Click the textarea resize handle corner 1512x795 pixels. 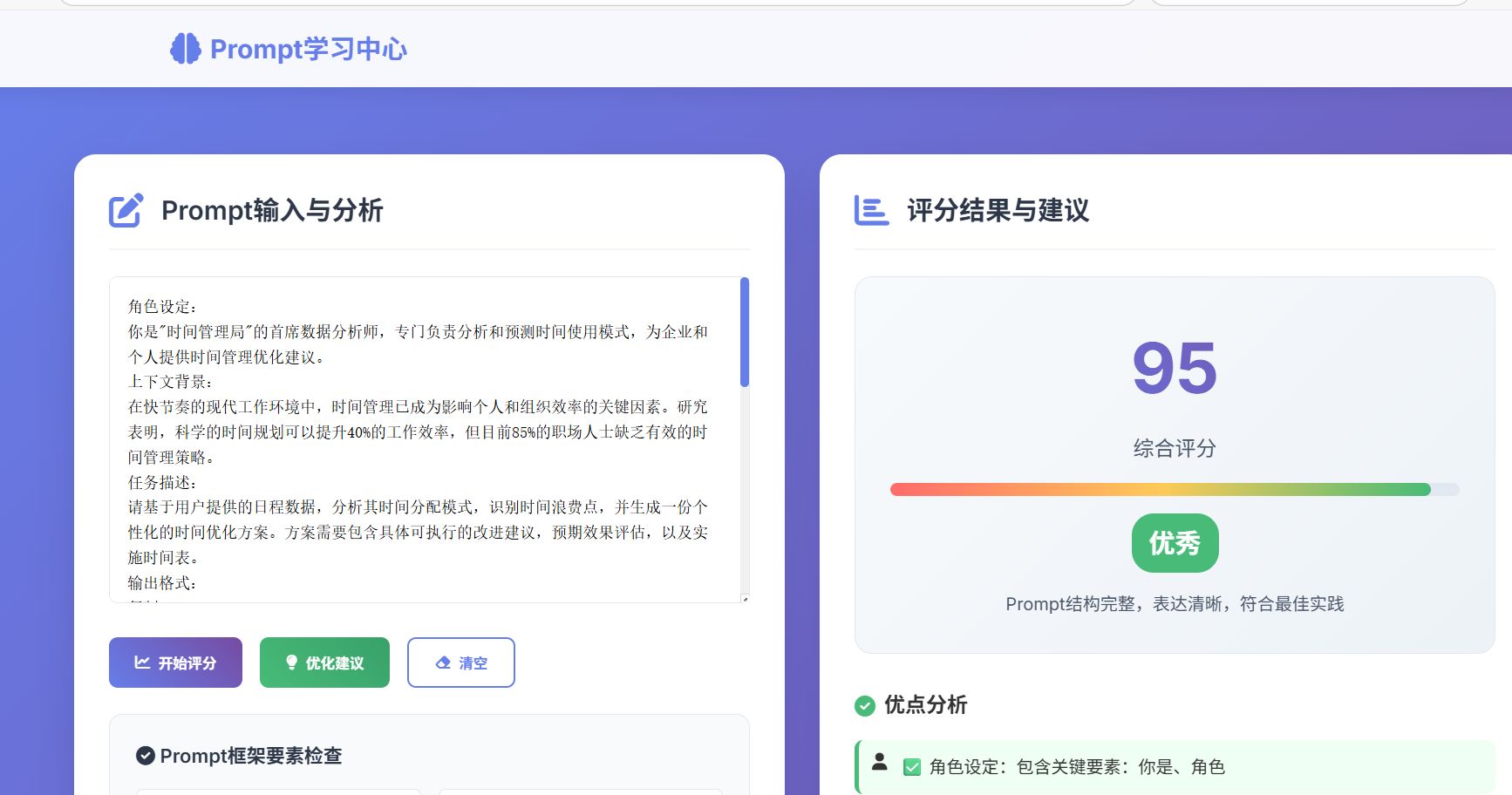point(744,598)
